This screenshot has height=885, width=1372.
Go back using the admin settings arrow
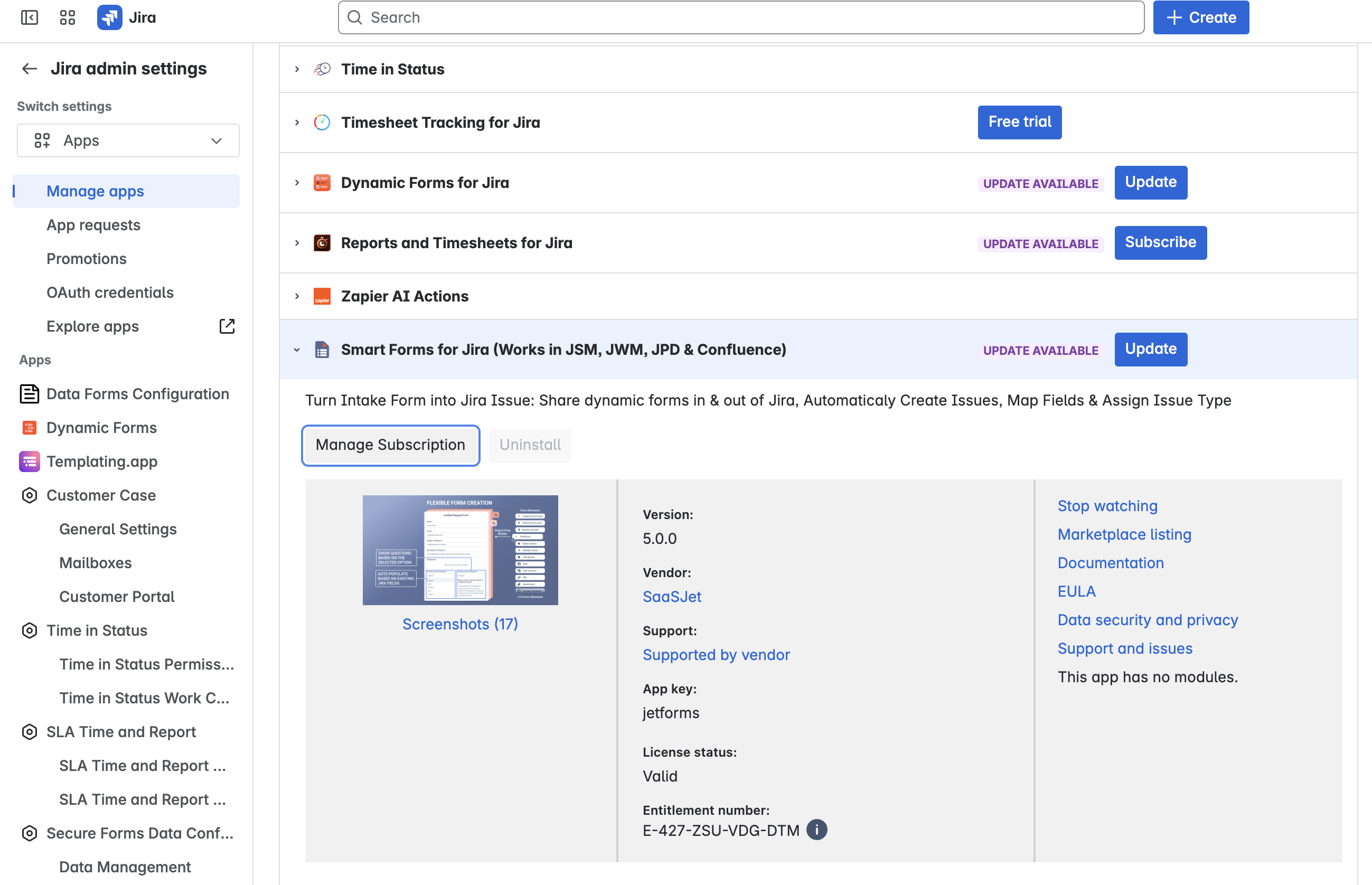(30, 69)
